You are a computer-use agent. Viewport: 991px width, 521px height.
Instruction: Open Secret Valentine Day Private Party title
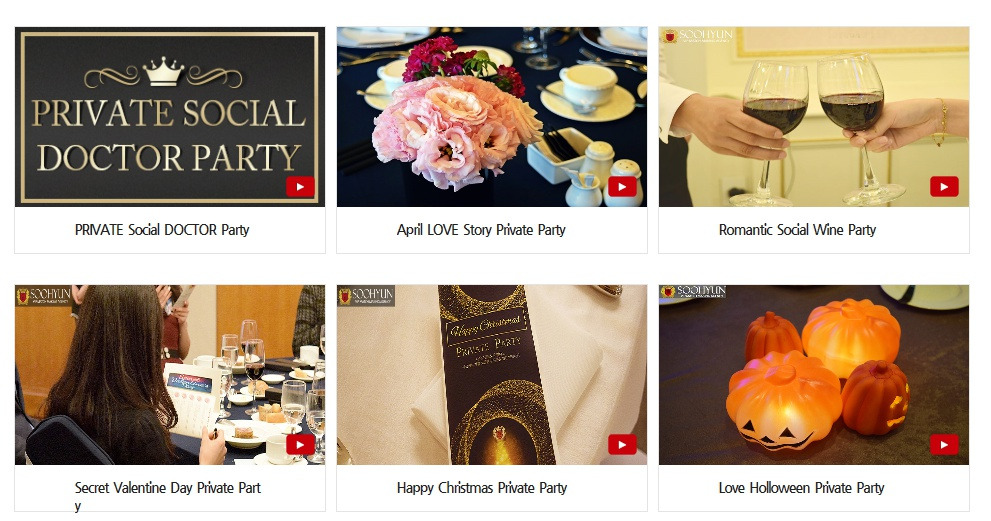tap(167, 496)
